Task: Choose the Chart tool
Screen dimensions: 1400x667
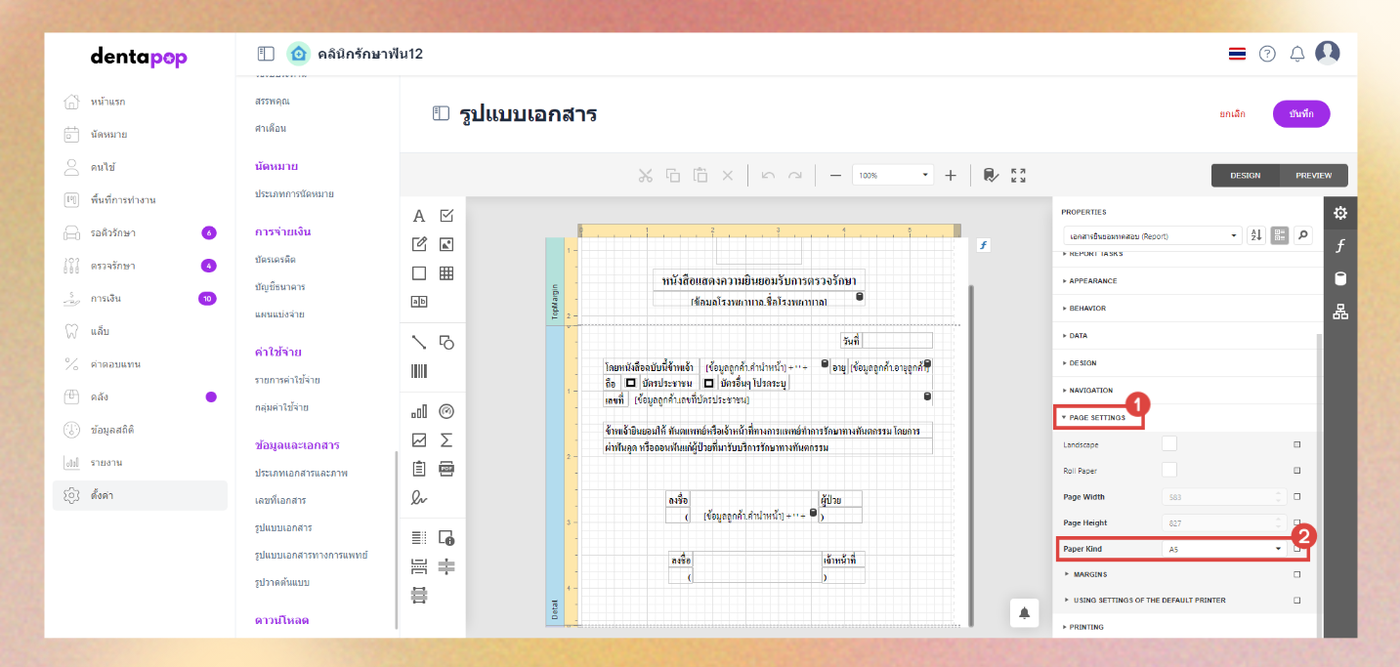Action: (x=419, y=411)
